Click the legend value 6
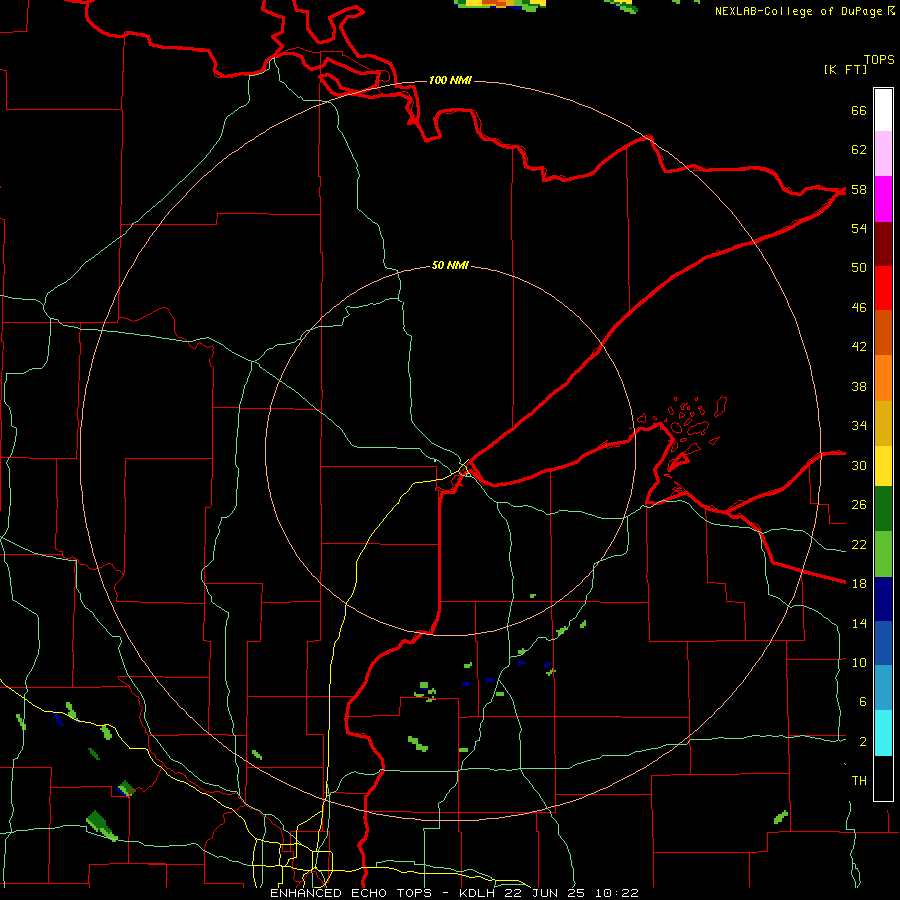This screenshot has width=900, height=900. [863, 701]
